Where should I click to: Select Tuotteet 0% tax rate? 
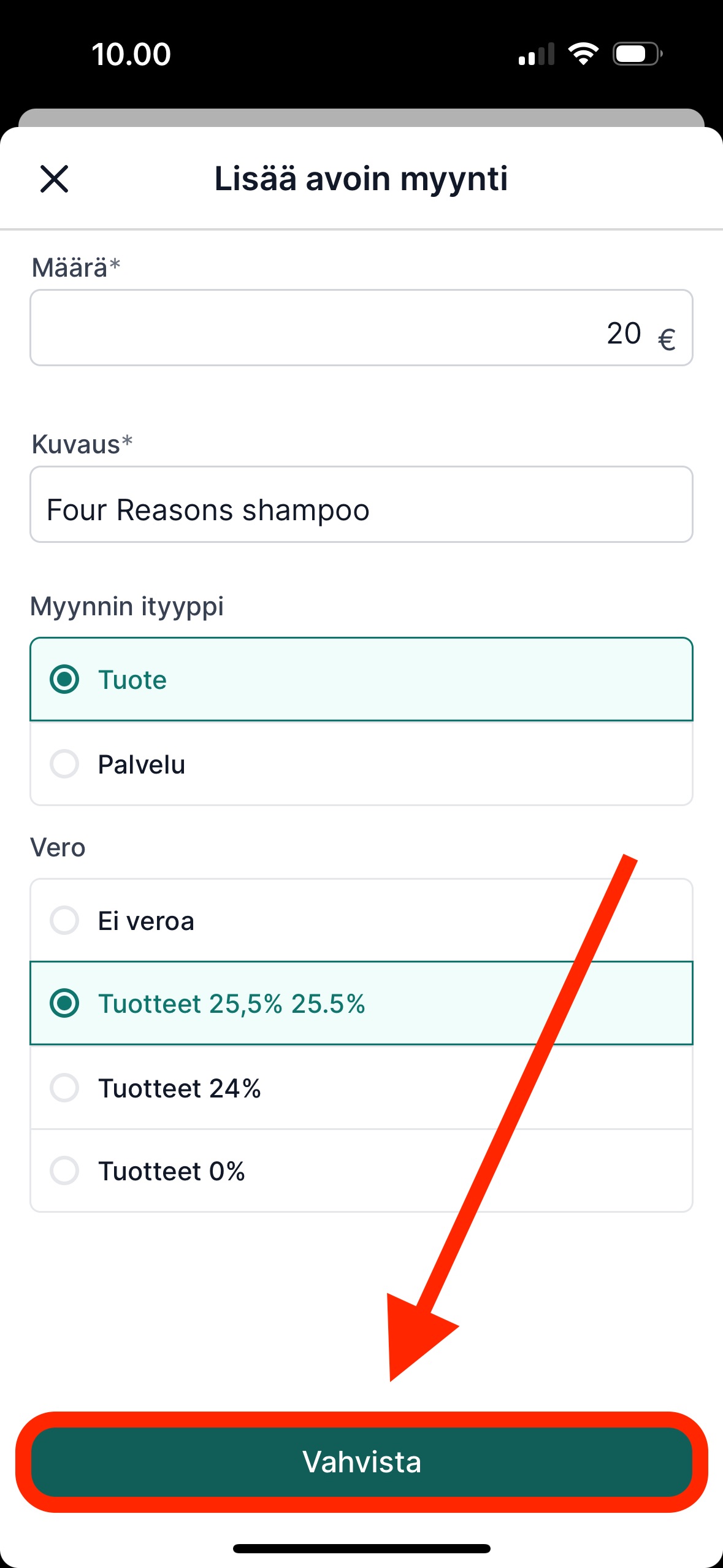tap(361, 1170)
